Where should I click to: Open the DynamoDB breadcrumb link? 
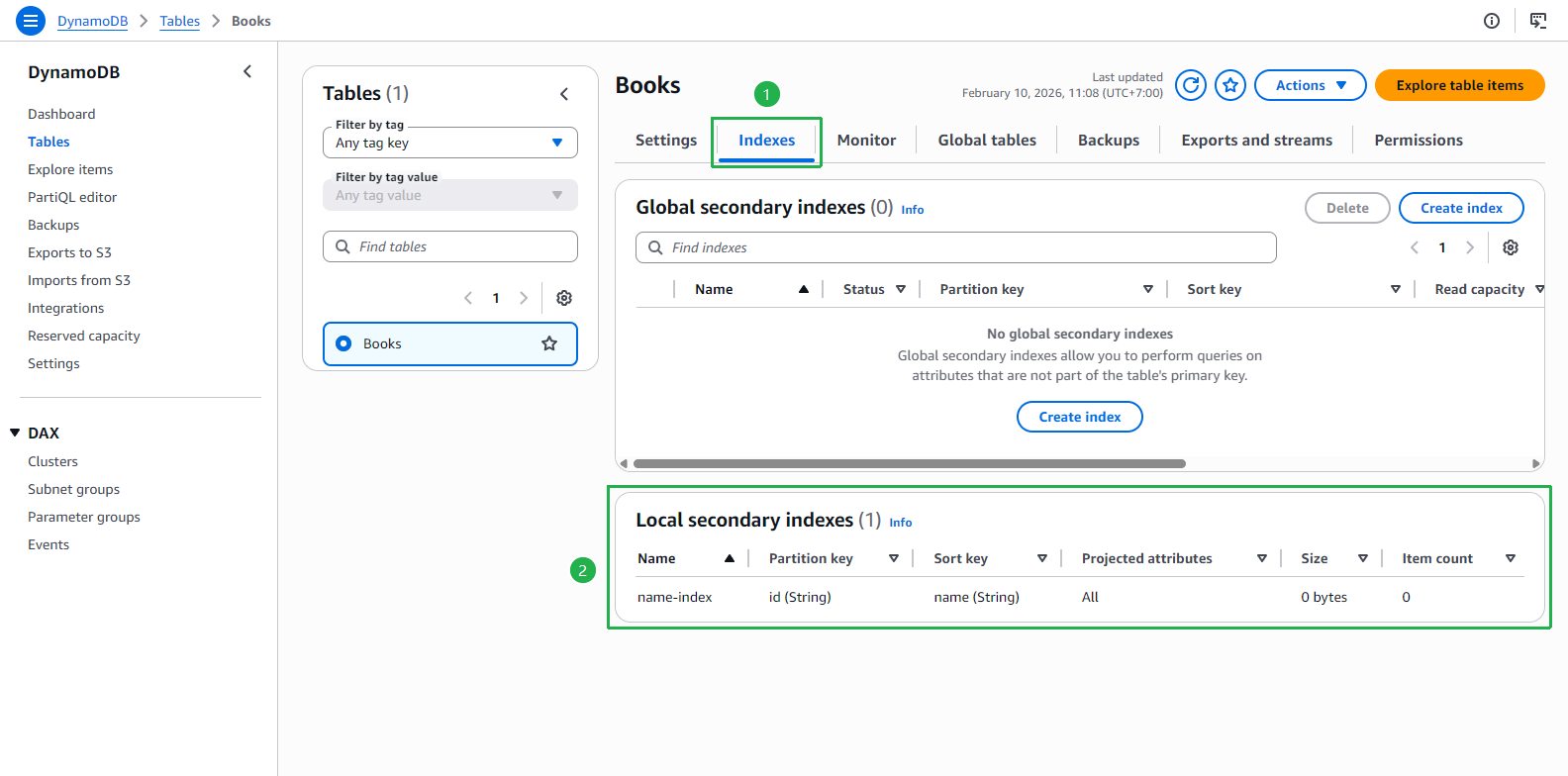coord(92,21)
